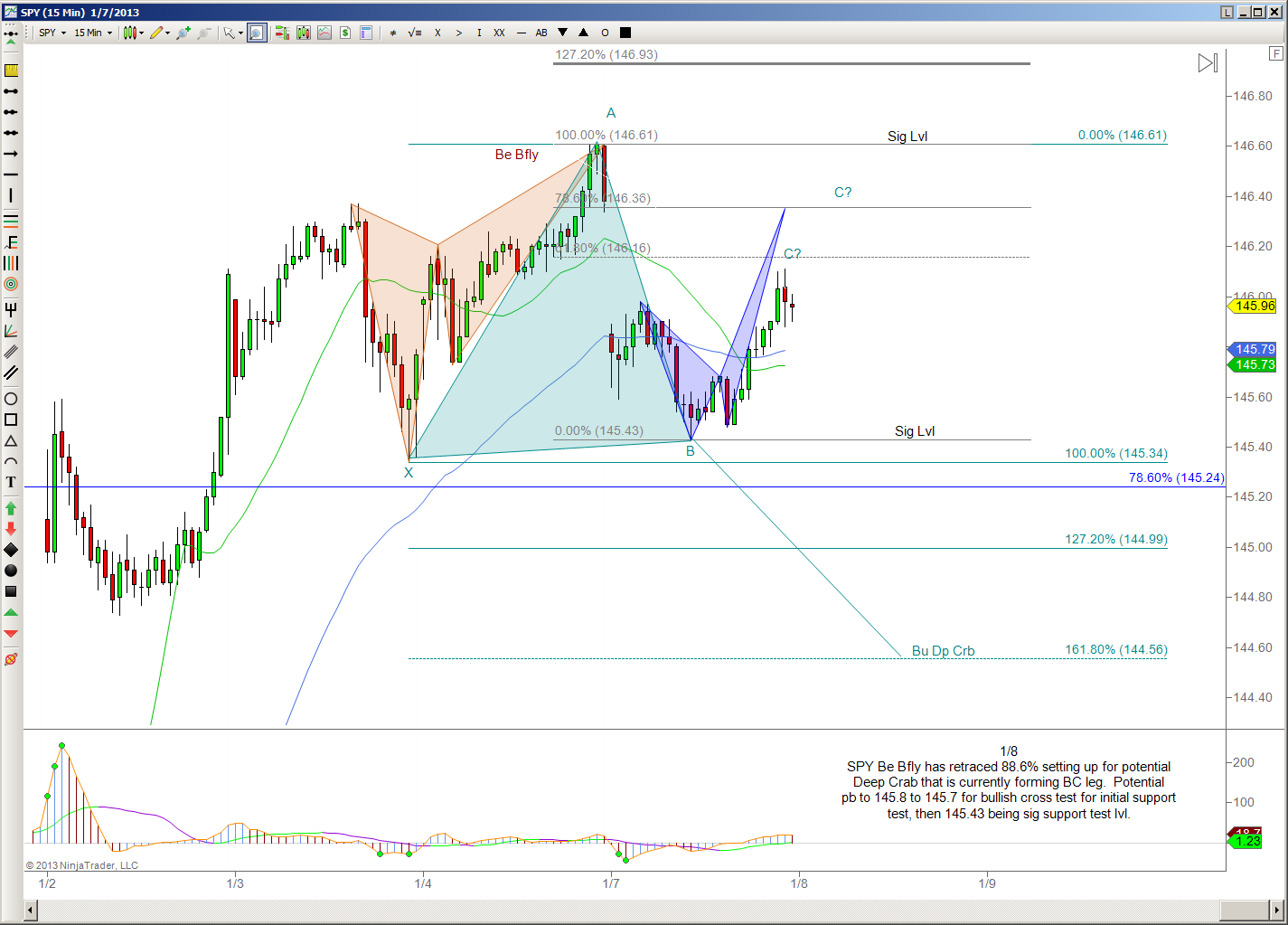Select the Ruler drawing tool
This screenshot has width=1288, height=925.
tap(11, 71)
